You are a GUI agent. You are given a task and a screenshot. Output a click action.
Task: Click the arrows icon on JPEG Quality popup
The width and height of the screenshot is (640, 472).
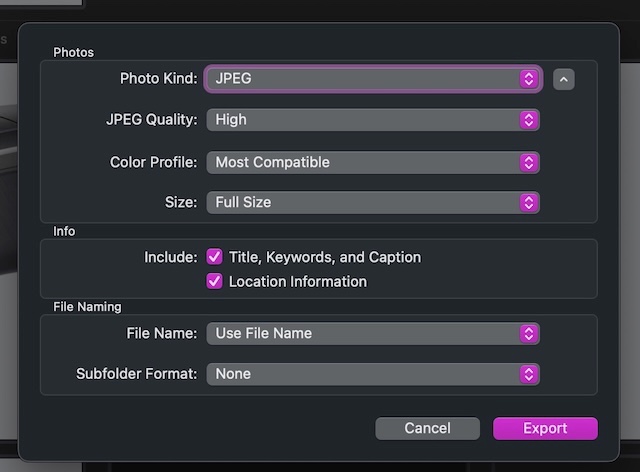528,120
